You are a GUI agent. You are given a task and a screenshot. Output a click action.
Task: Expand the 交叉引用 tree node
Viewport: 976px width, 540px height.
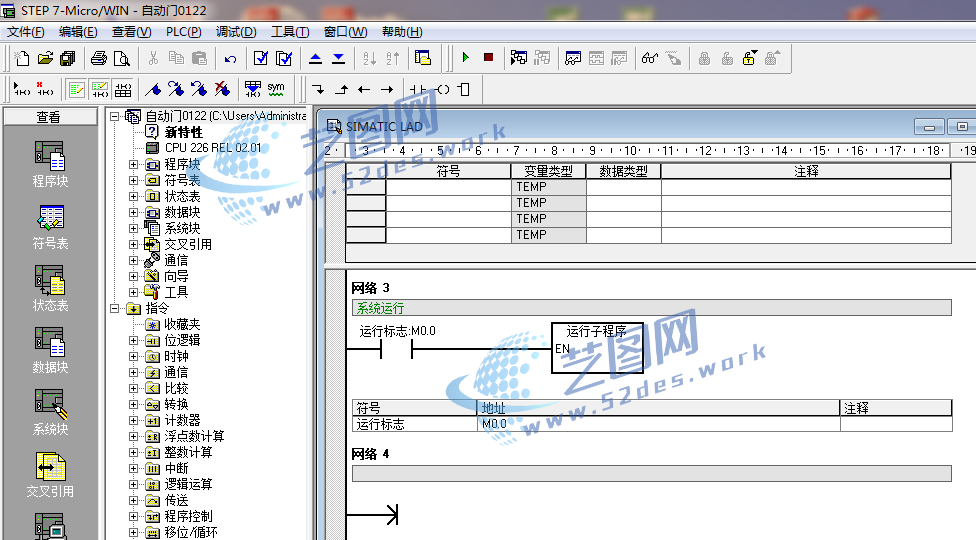click(133, 244)
